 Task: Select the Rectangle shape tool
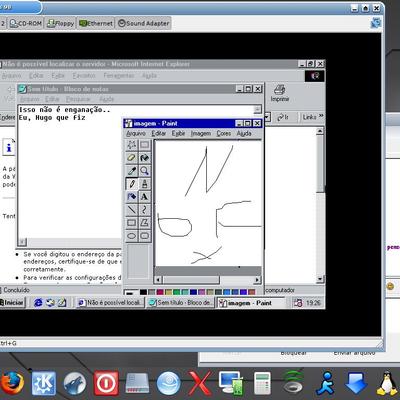[x=132, y=223]
